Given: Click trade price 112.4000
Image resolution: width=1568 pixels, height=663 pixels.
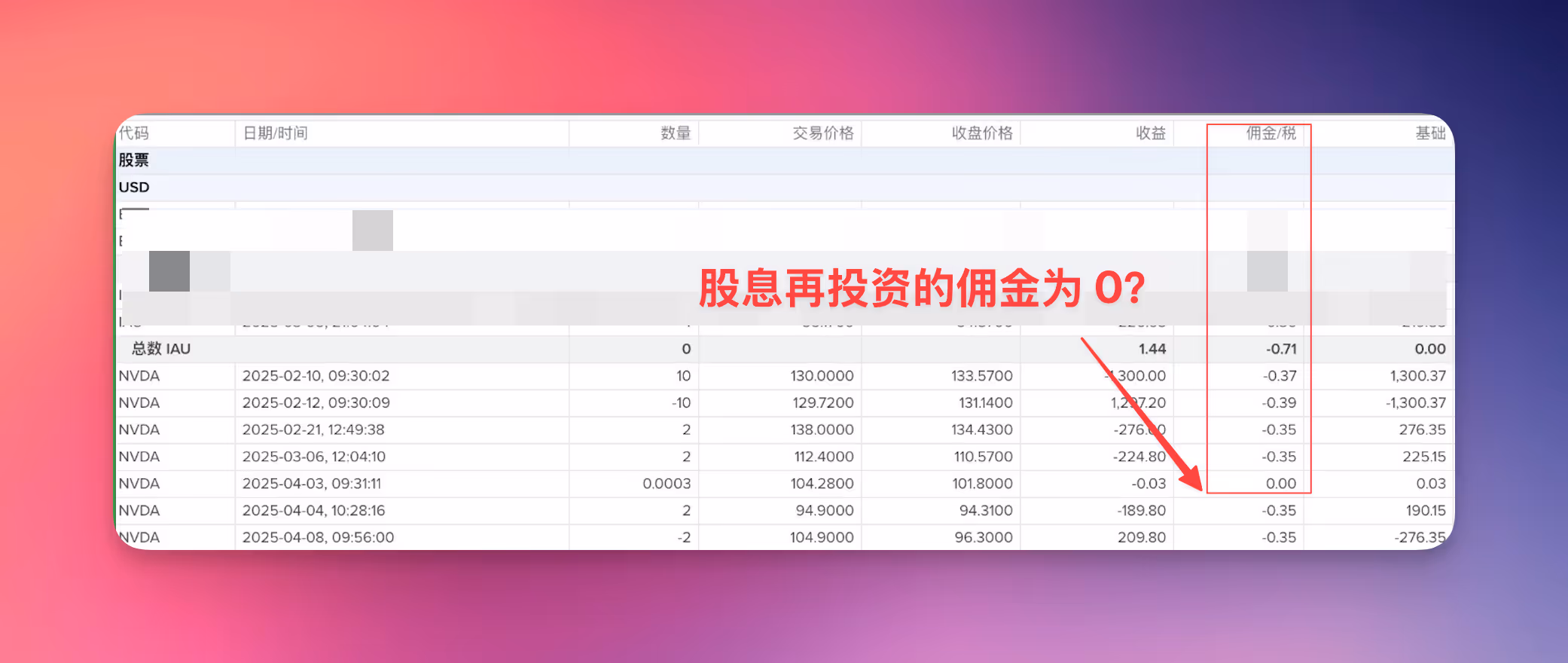Looking at the screenshot, I should 824,457.
